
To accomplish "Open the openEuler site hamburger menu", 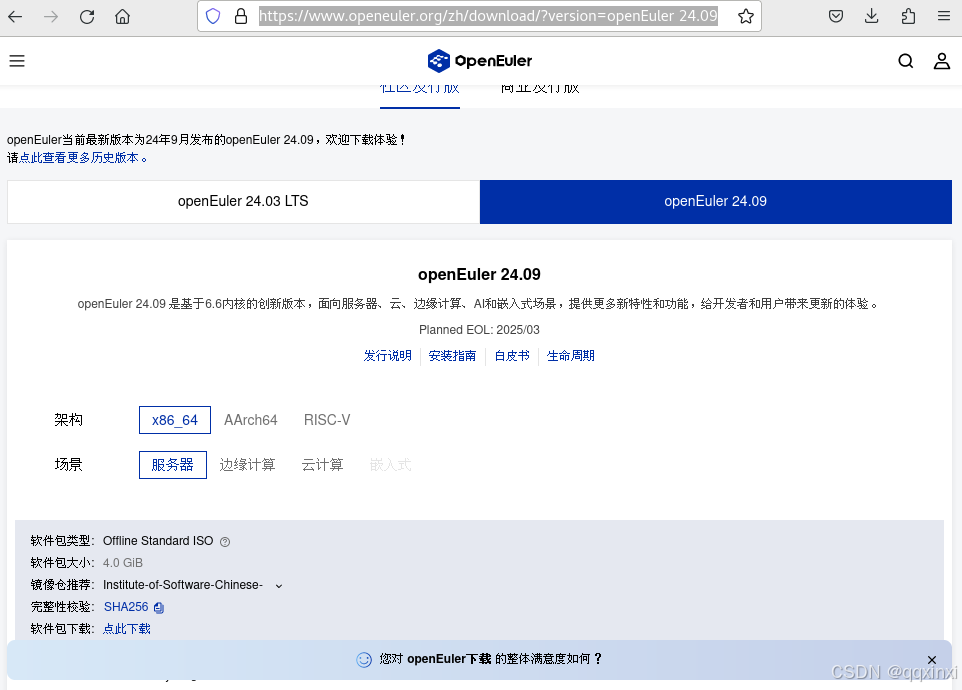I will (17, 61).
